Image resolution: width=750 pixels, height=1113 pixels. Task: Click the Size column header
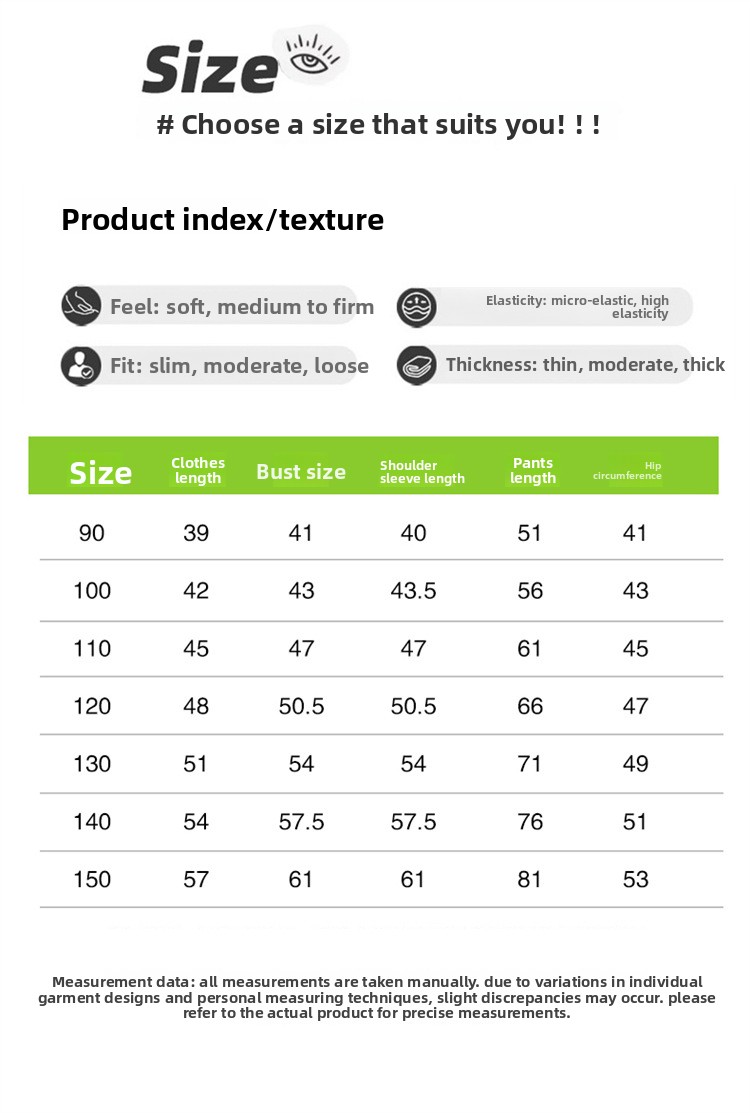point(100,473)
